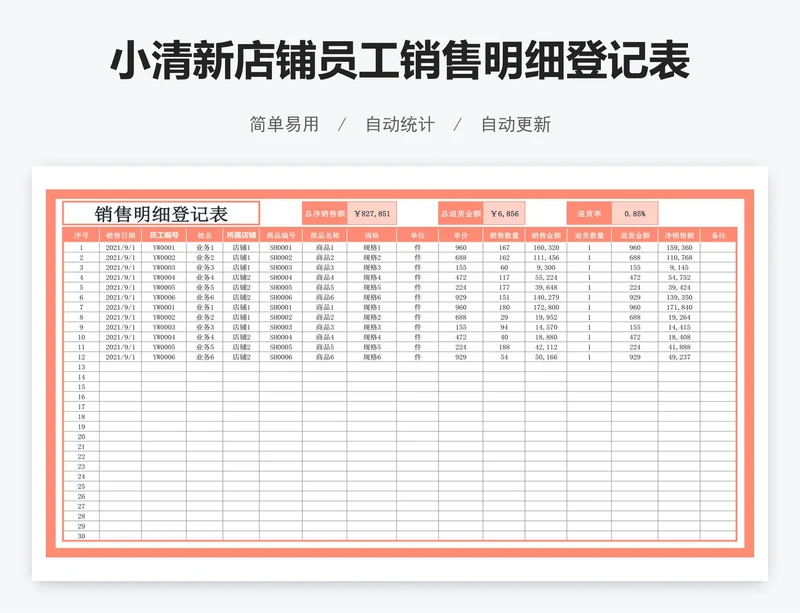Click the 单价 column header
The height and width of the screenshot is (613, 800).
[461, 235]
